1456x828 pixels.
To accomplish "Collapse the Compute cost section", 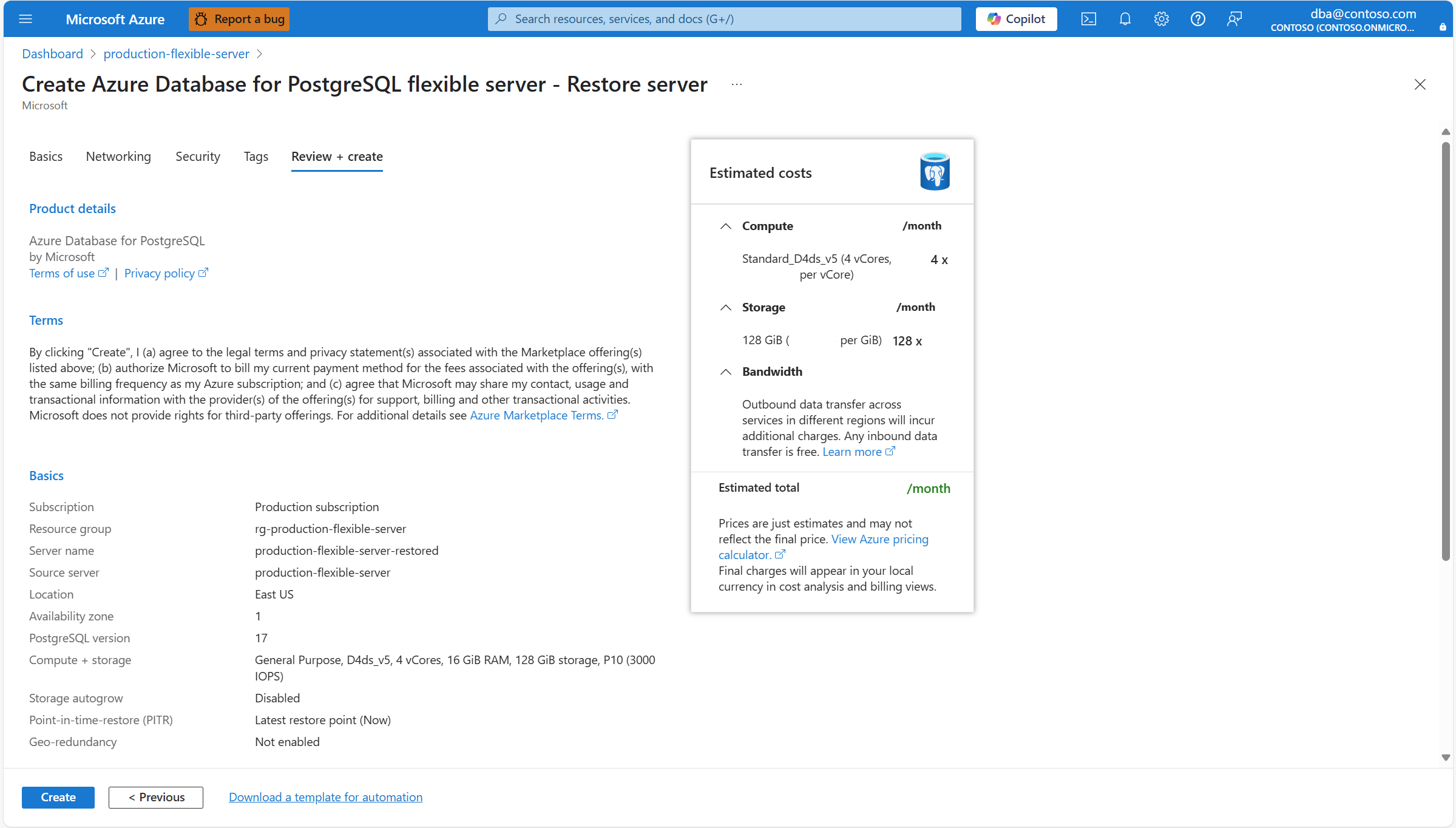I will [x=725, y=226].
